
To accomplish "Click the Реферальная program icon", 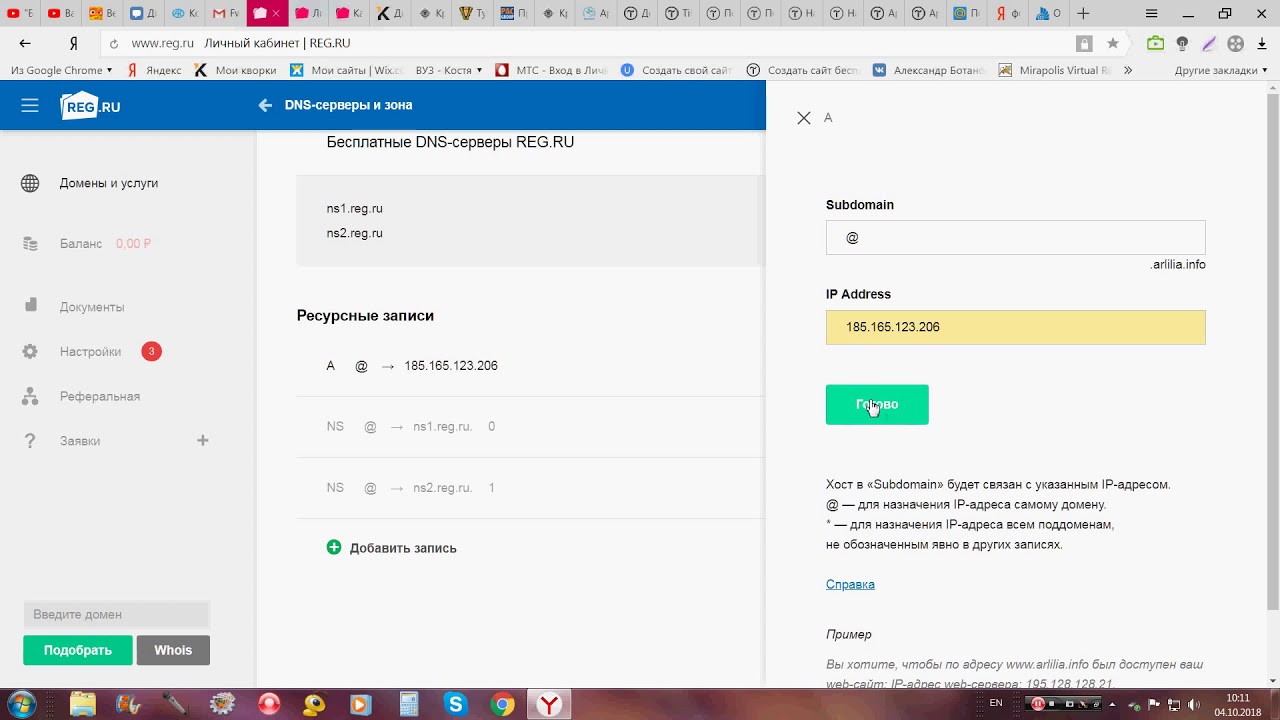I will [30, 396].
